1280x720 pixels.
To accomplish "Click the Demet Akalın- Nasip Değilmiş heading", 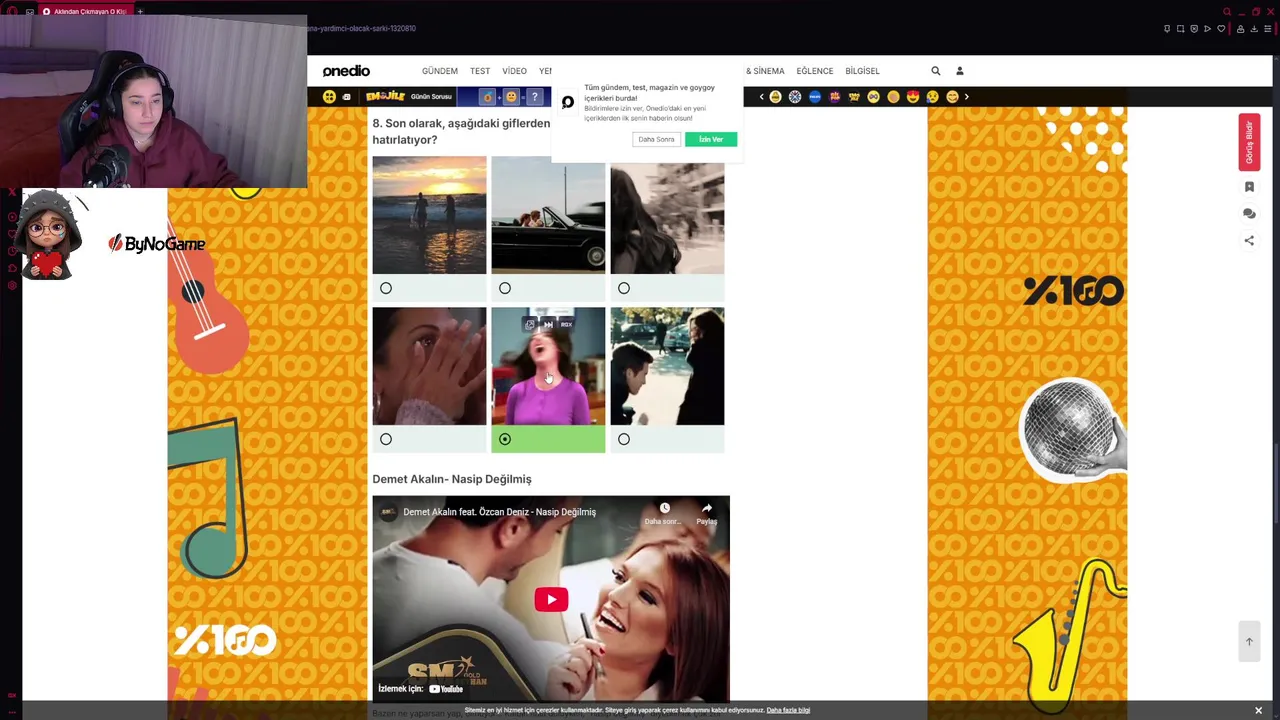I will click(452, 479).
